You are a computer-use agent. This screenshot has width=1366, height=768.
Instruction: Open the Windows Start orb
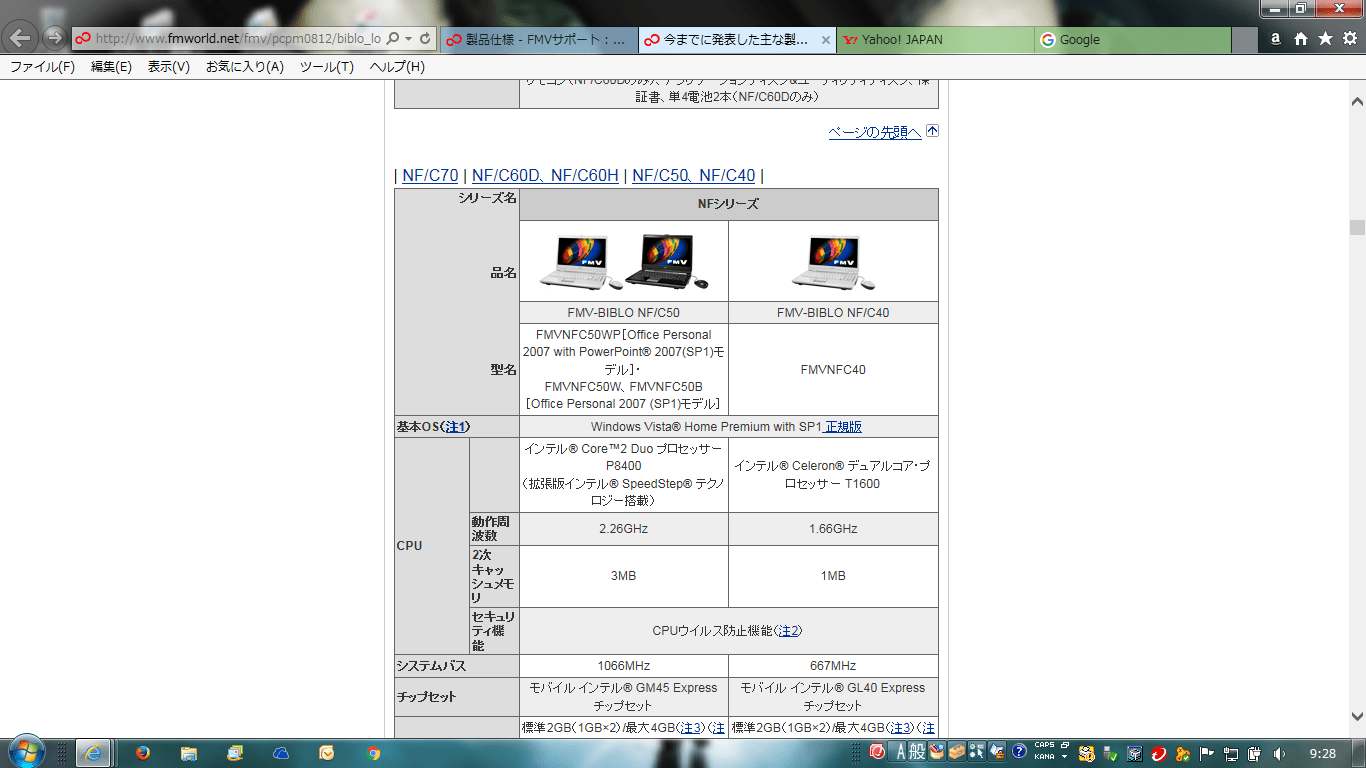pyautogui.click(x=26, y=751)
